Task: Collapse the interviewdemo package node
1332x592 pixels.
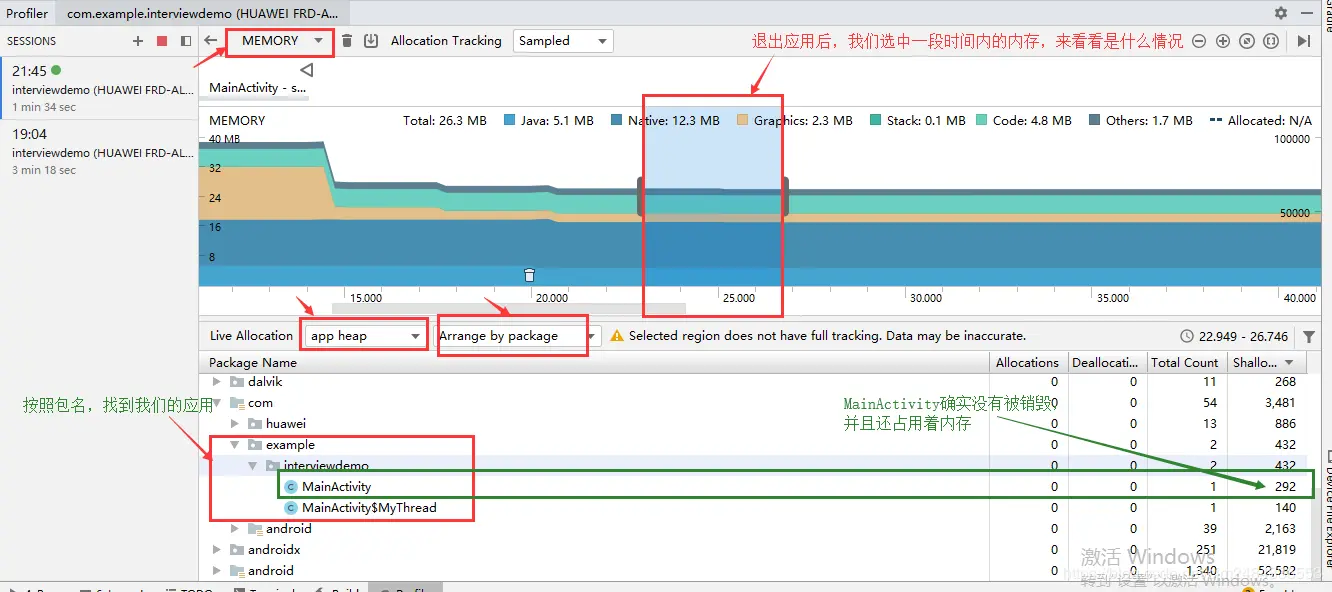Action: click(x=253, y=466)
